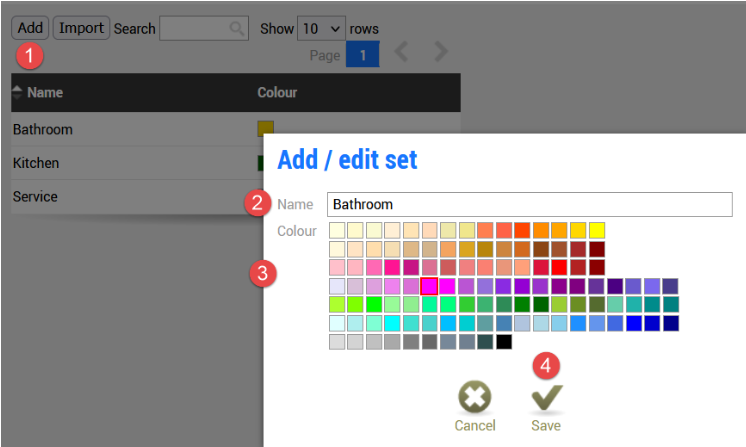The height and width of the screenshot is (447, 746).
Task: Open the Show rows count dropdown
Action: click(321, 29)
